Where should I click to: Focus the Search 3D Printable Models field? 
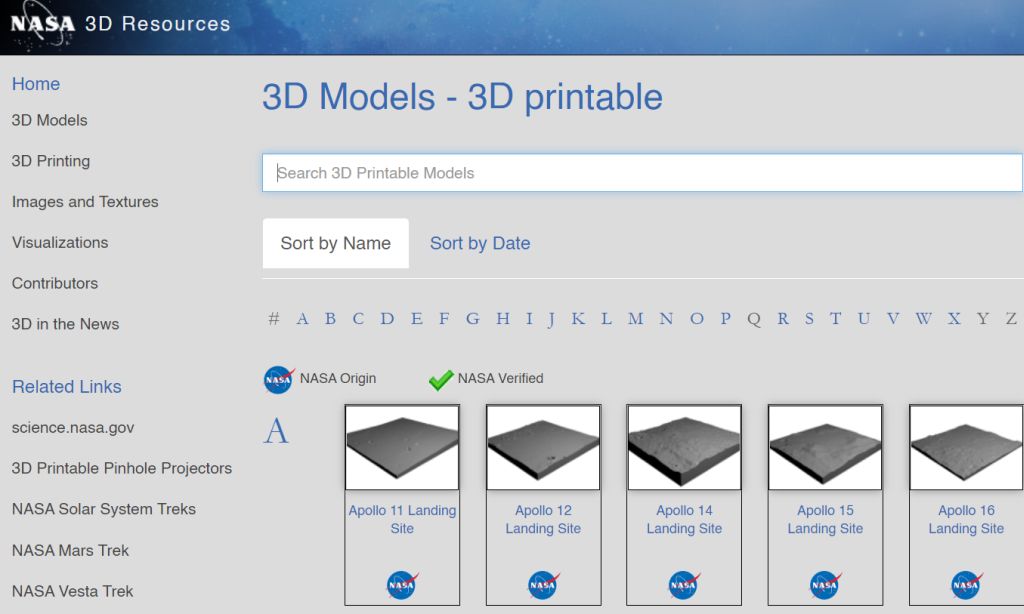point(642,173)
